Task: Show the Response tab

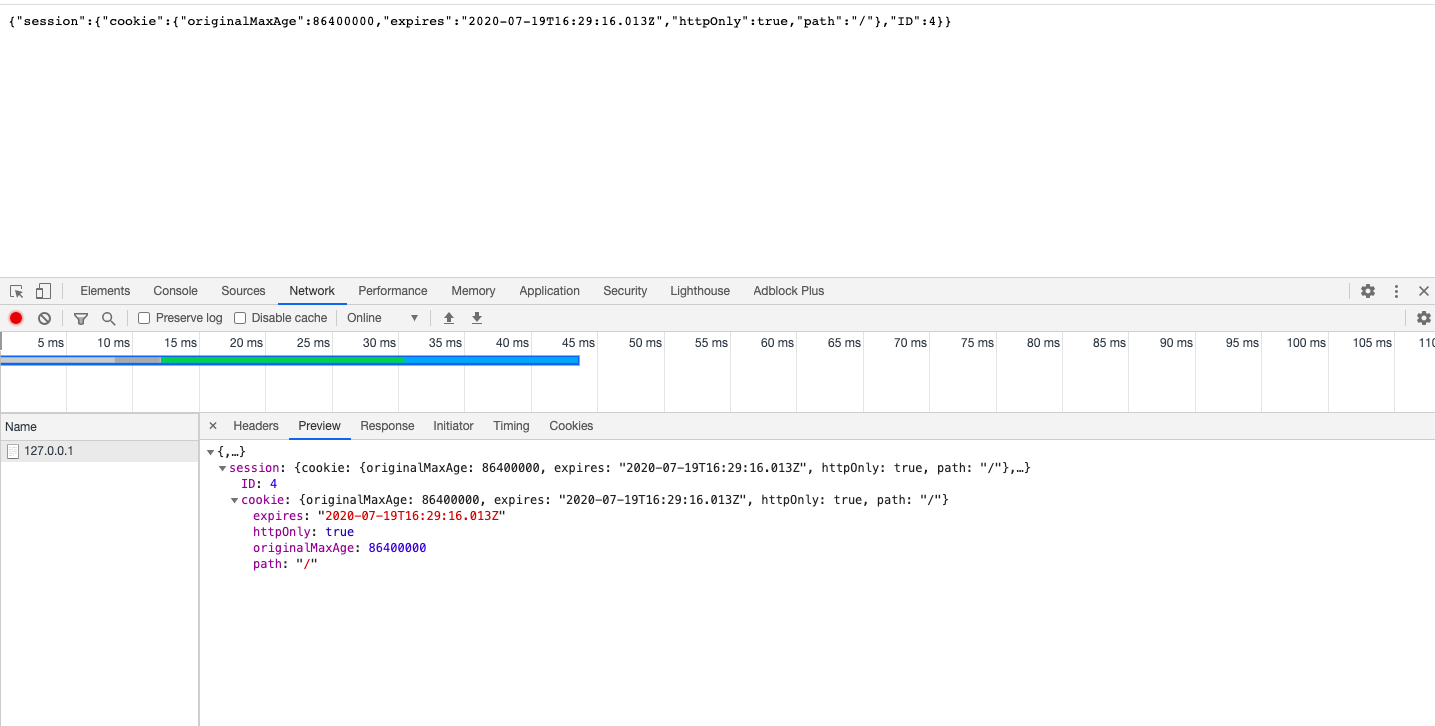Action: (387, 426)
